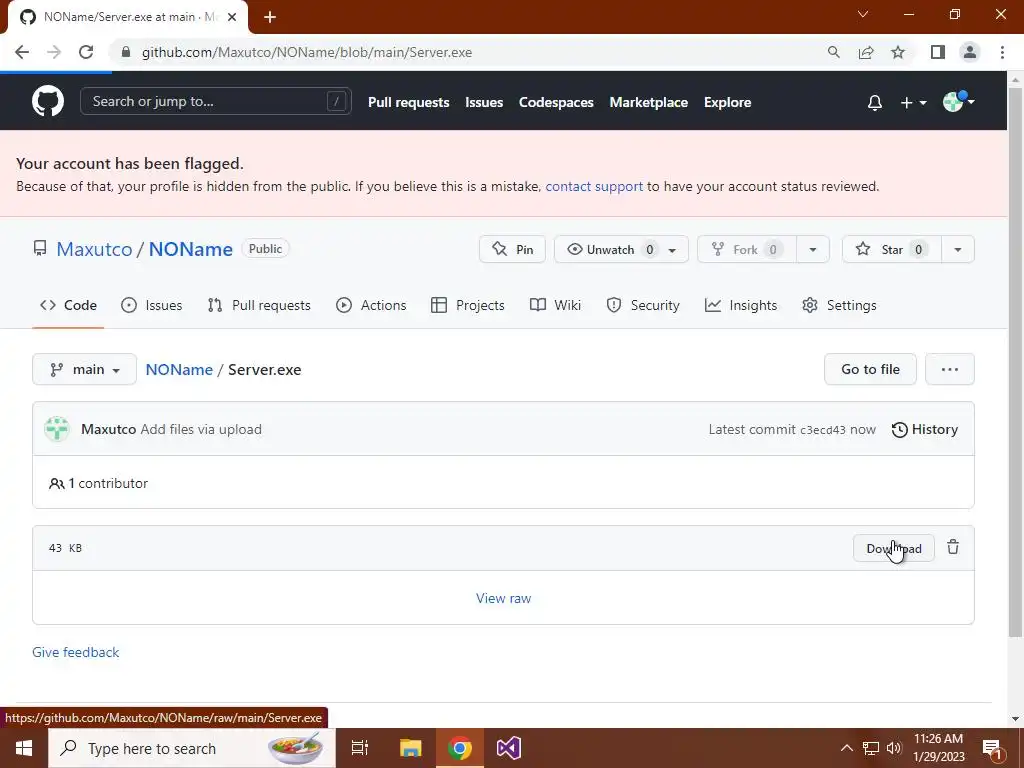This screenshot has height=768, width=1024.
Task: Open Chrome three-dot menu
Action: [x=1002, y=52]
